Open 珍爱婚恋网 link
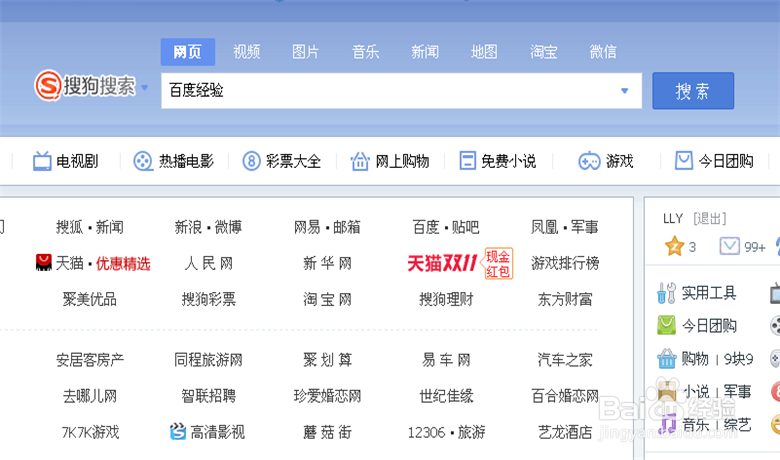 click(x=327, y=396)
